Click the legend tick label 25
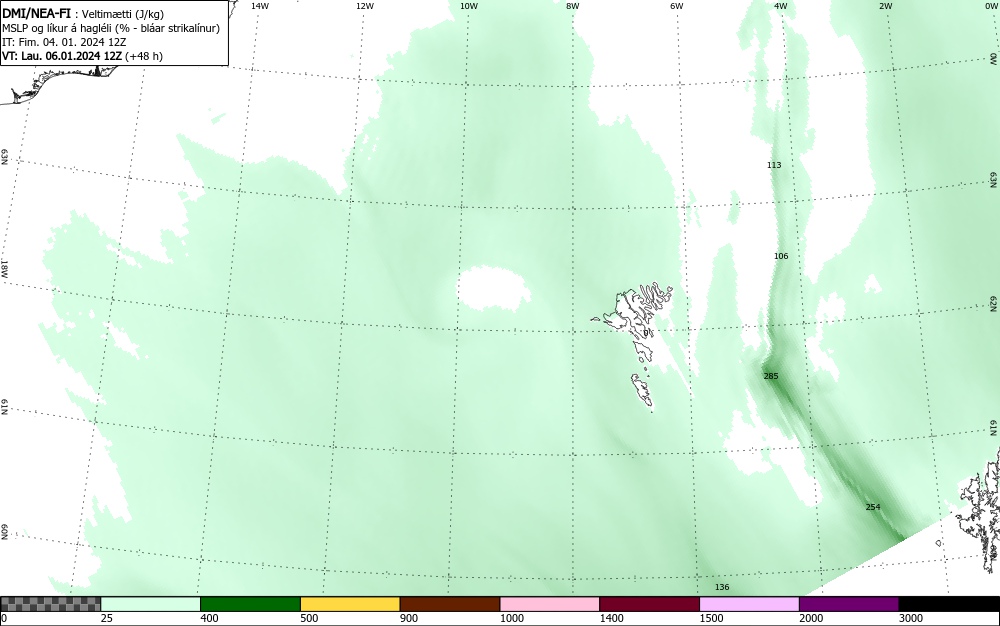The image size is (1000, 626). [107, 618]
